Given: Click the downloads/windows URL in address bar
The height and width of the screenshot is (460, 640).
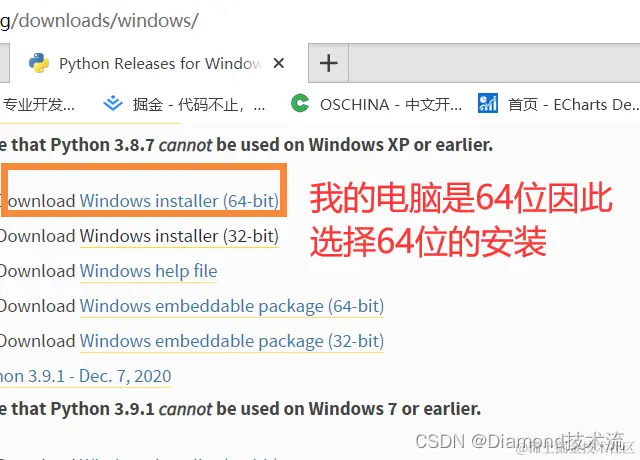Looking at the screenshot, I should [99, 20].
